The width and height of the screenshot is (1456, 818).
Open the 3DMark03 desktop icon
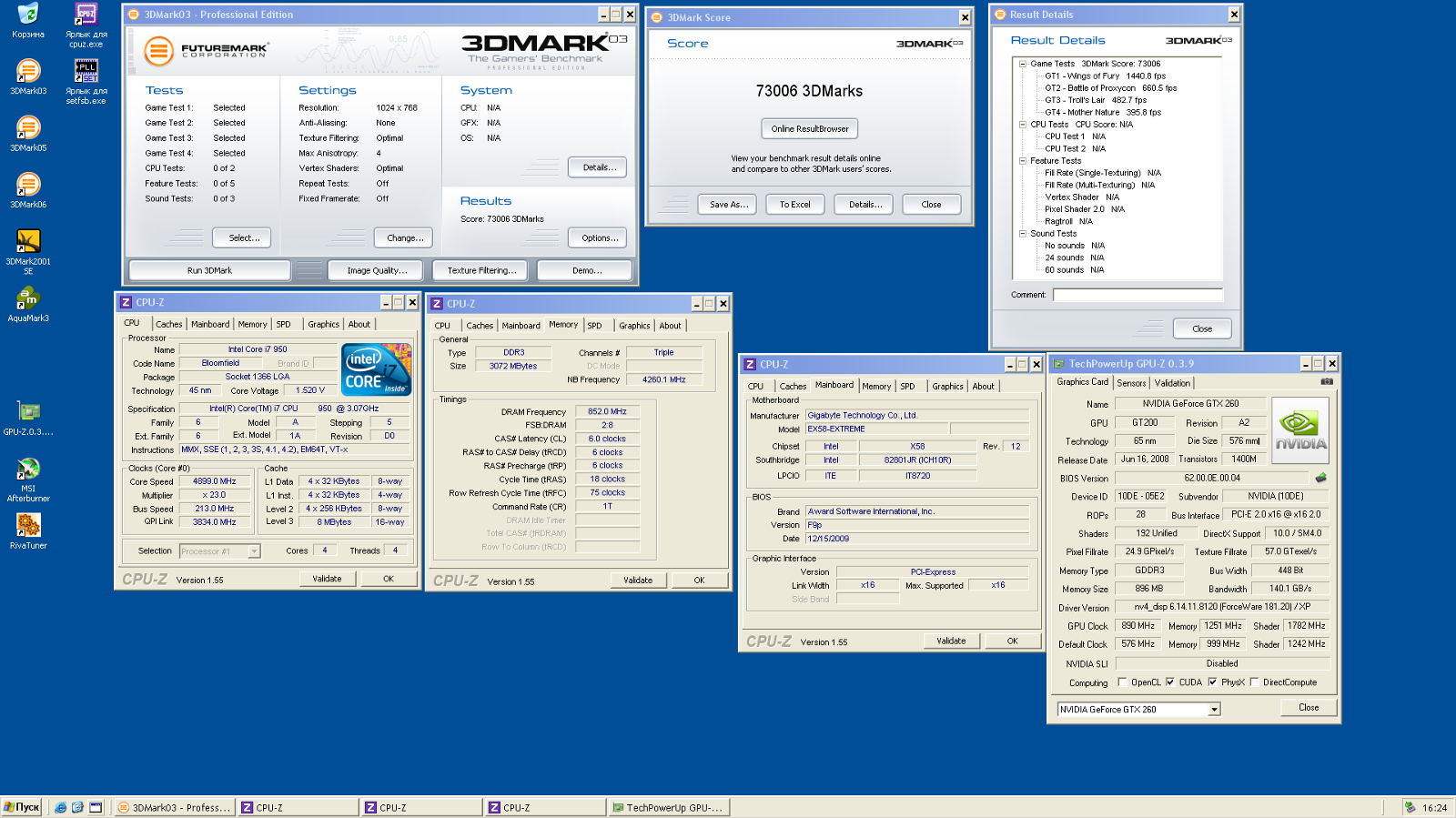[28, 76]
